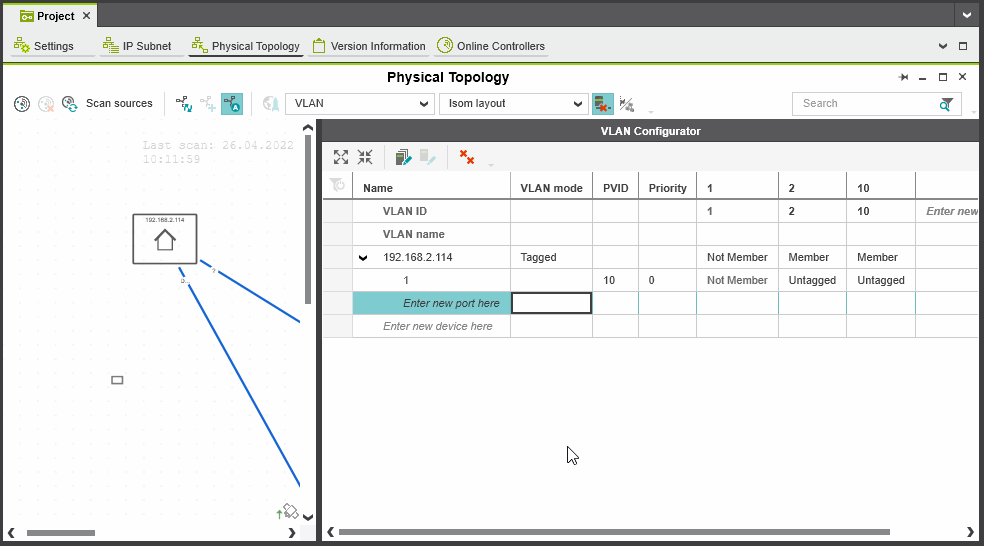Click the first network topology toolbar icon
The image size is (984, 546).
[x=183, y=103]
